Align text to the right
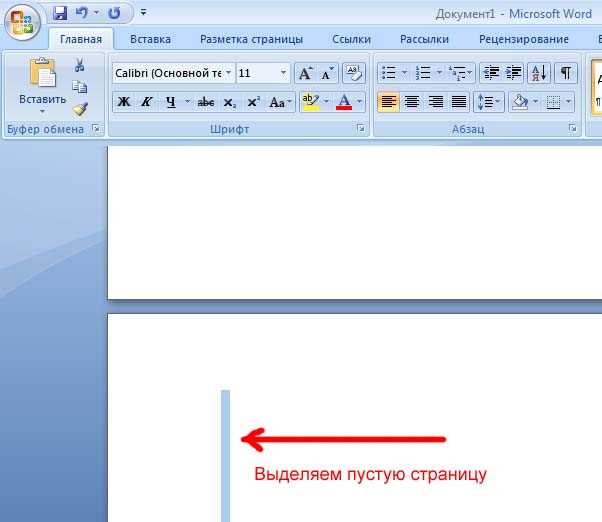Viewport: 602px width, 522px height. point(435,102)
